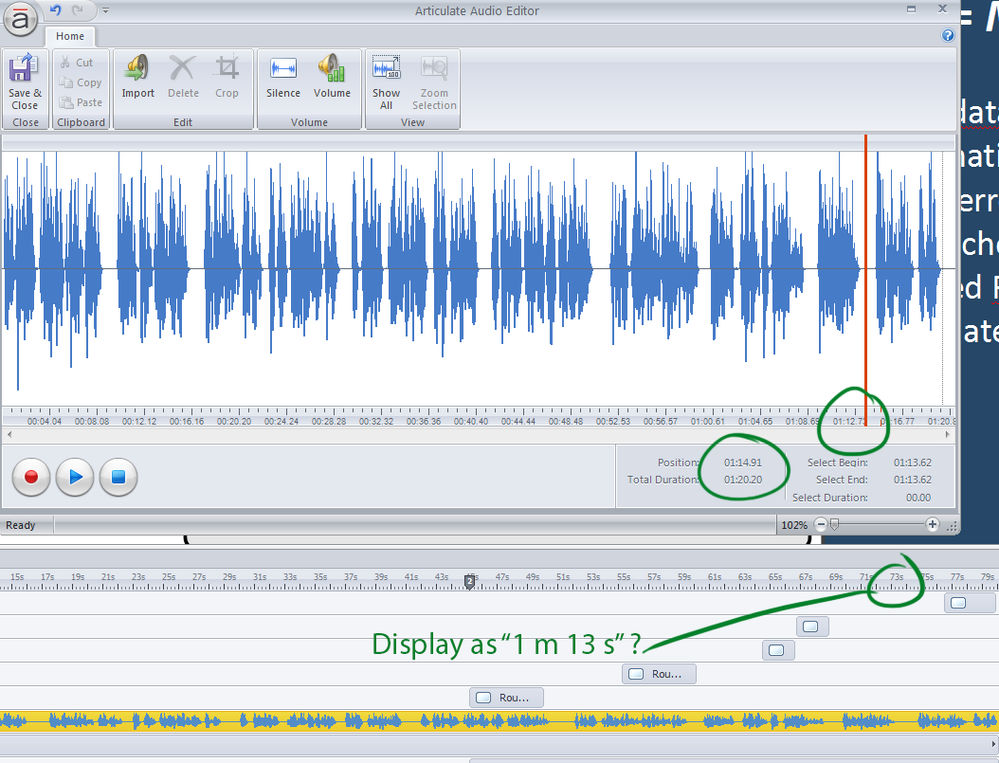Click the zoom in plus button
999x763 pixels.
coord(932,525)
